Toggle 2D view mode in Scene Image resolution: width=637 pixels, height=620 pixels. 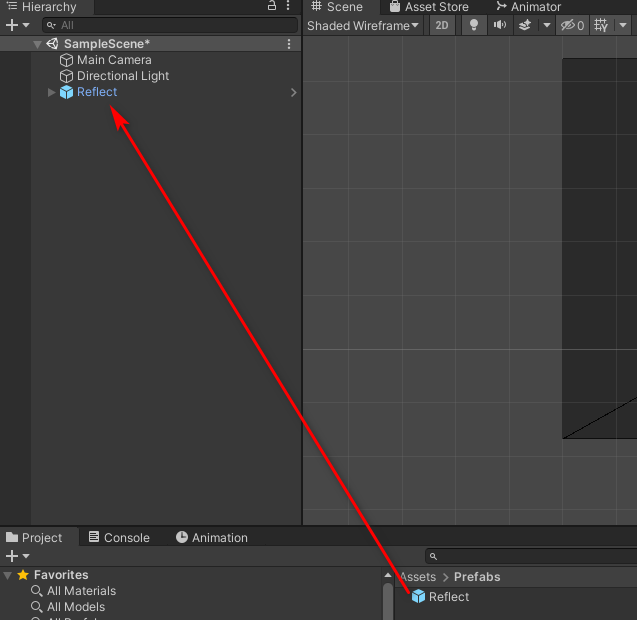[x=442, y=25]
